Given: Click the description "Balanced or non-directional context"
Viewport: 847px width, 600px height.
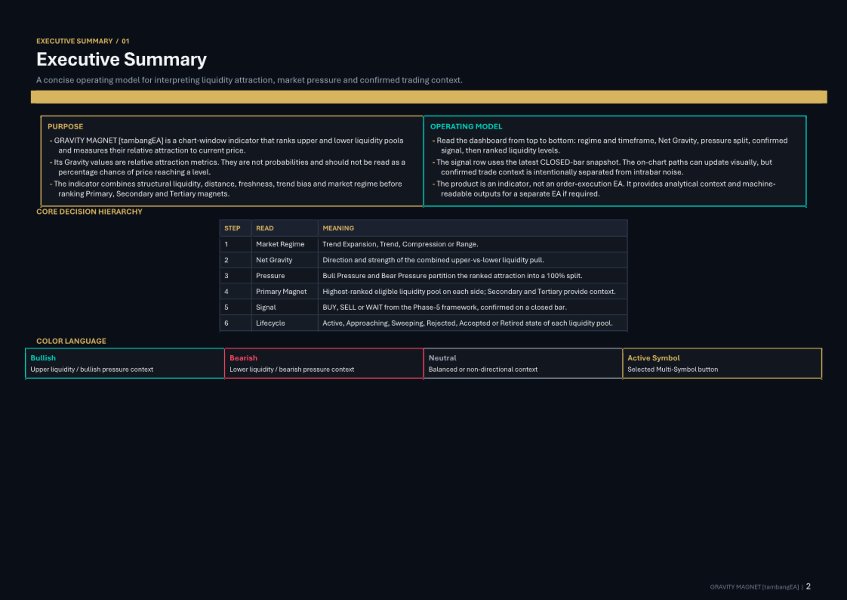Looking at the screenshot, I should coord(483,369).
